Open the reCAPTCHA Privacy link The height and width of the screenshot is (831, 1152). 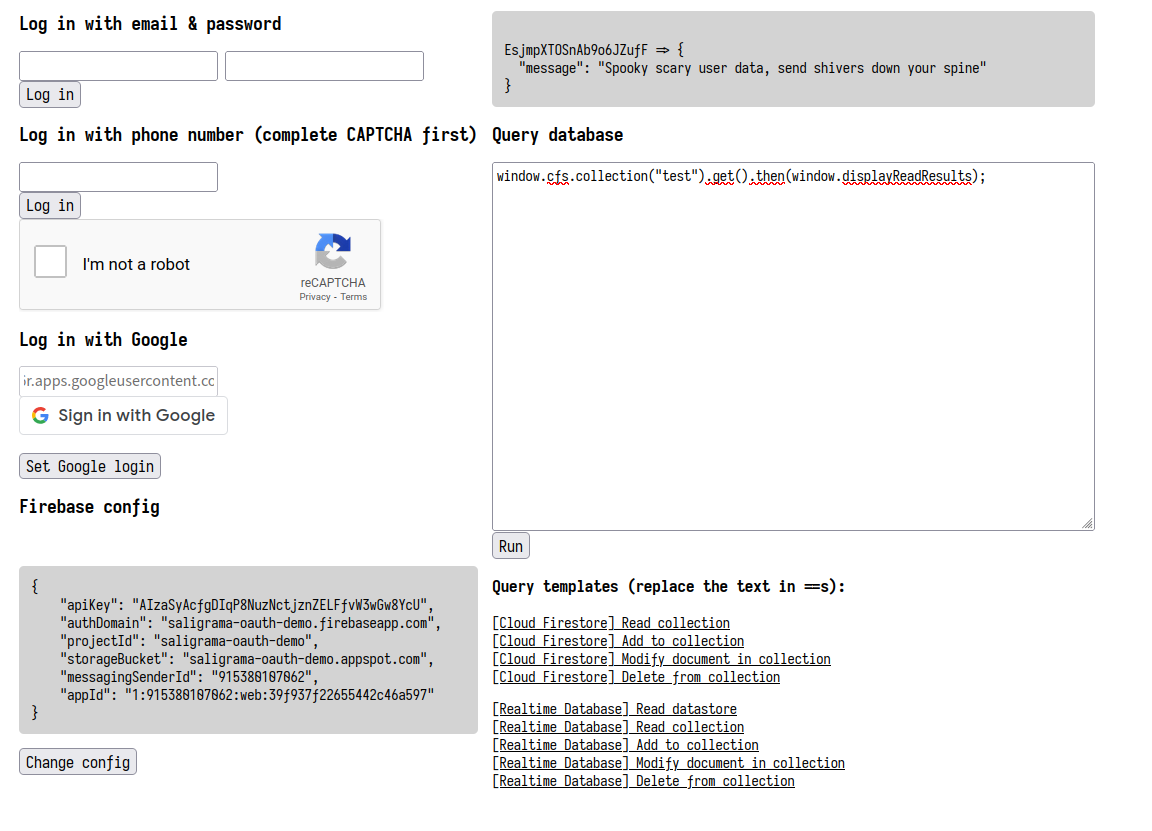click(314, 297)
